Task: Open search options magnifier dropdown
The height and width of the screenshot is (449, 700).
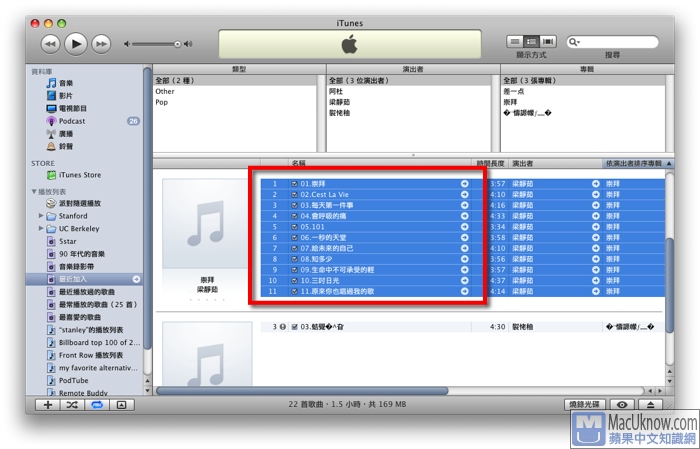Action: pyautogui.click(x=574, y=42)
